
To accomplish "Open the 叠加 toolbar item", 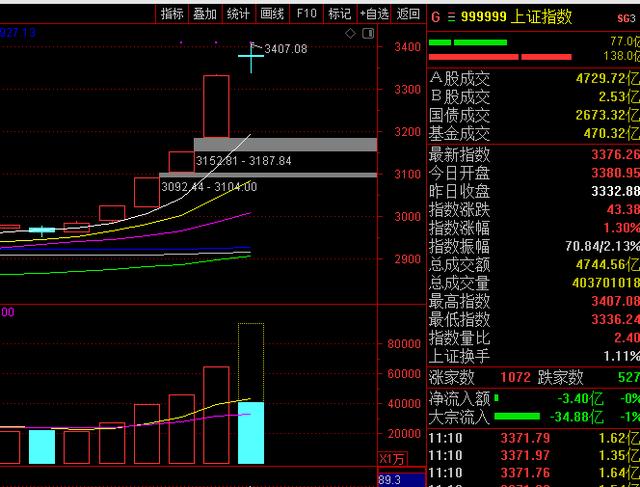I will pyautogui.click(x=205, y=14).
